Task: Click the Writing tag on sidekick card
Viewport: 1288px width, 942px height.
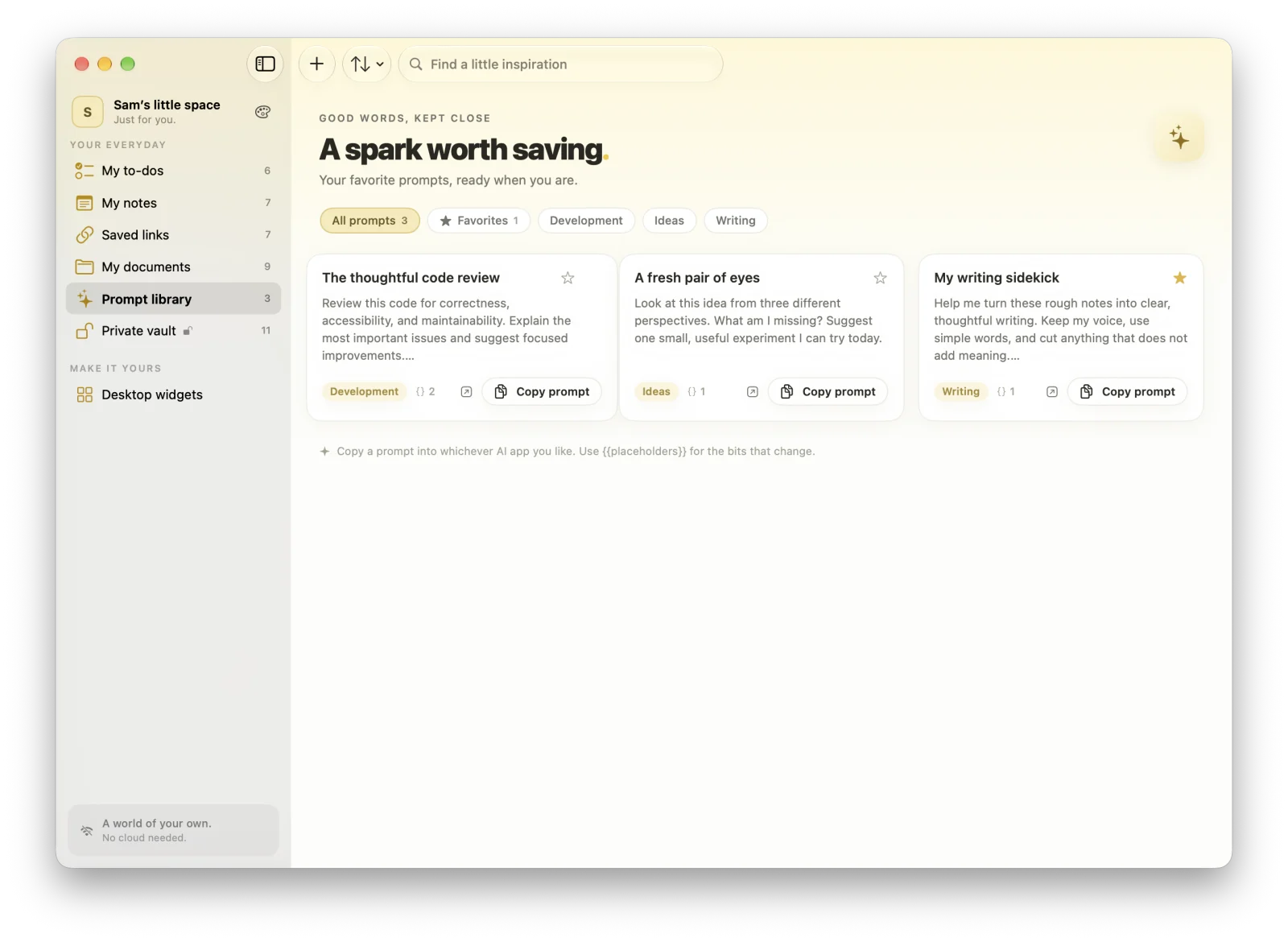Action: point(960,391)
